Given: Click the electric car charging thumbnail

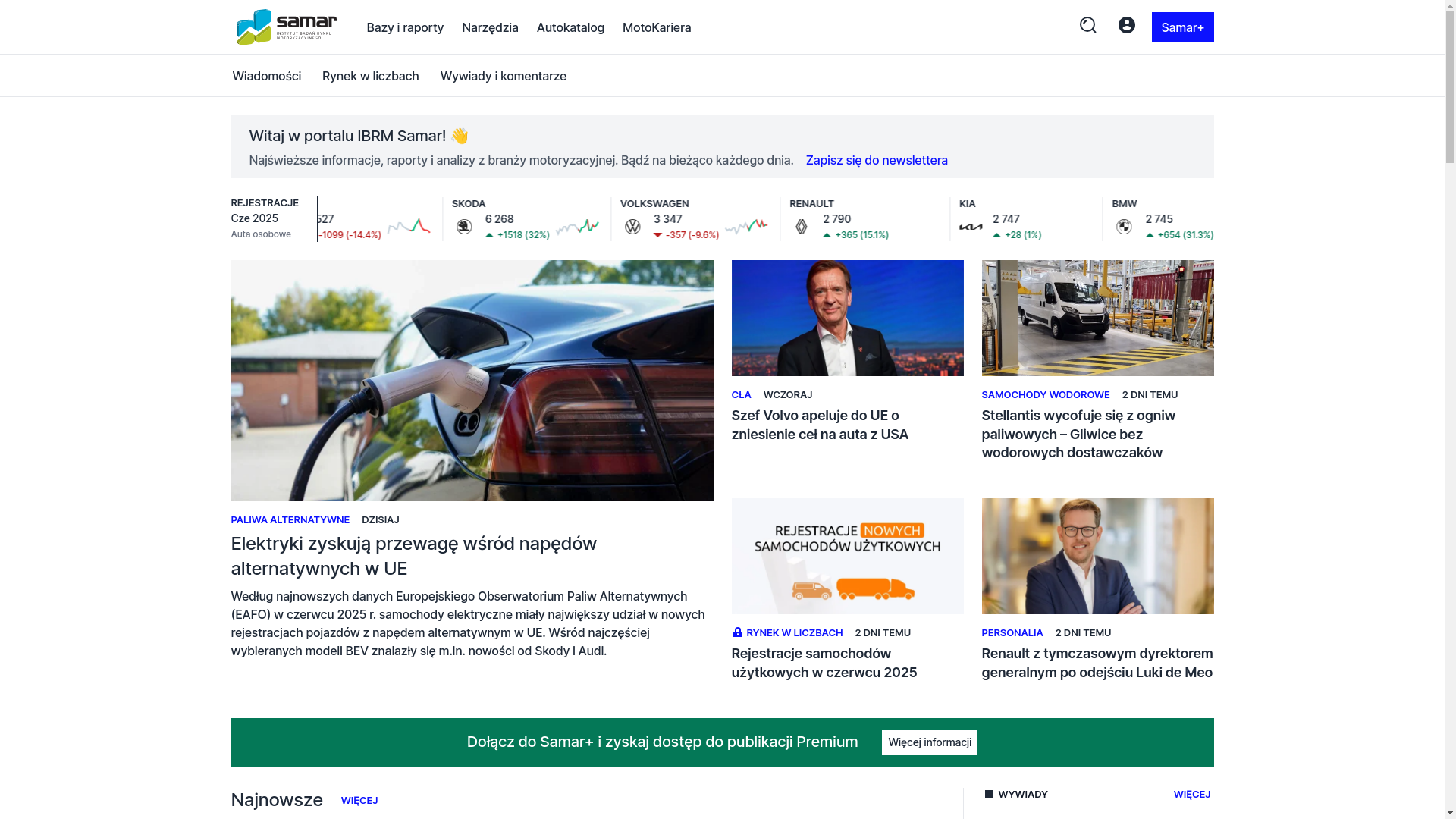Looking at the screenshot, I should coord(472,381).
